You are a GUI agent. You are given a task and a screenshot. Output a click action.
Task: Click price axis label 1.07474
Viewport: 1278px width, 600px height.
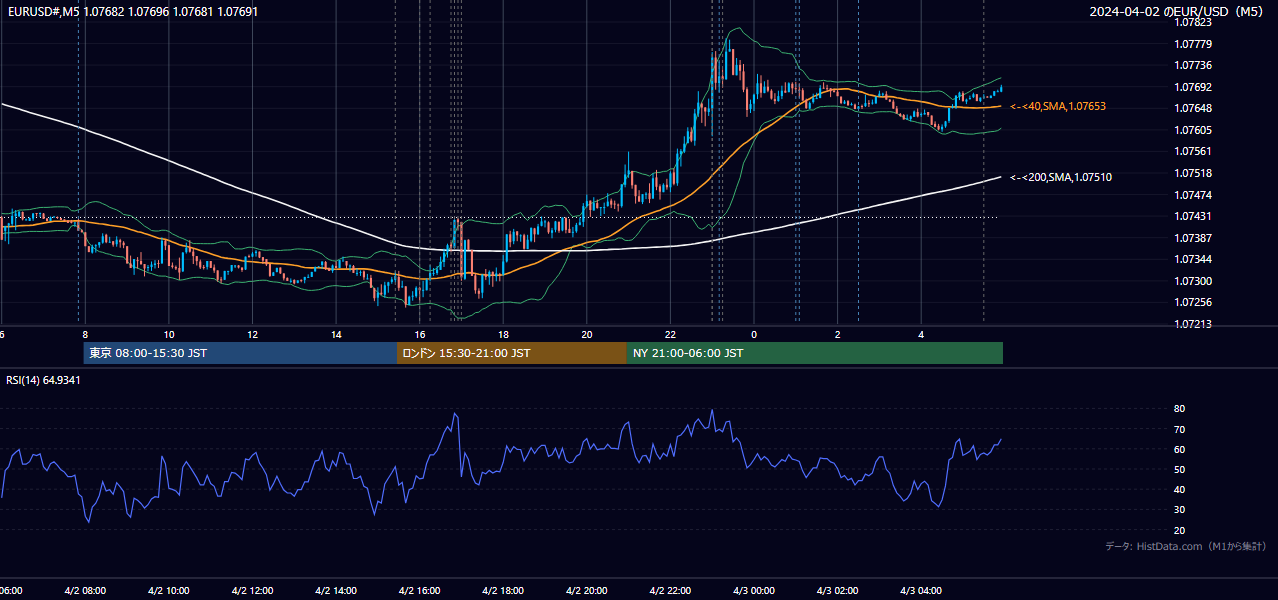pyautogui.click(x=1193, y=195)
